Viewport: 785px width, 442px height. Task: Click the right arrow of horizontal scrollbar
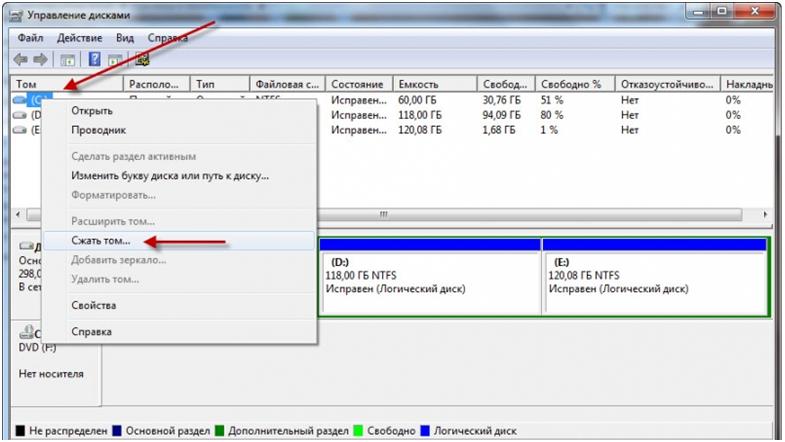tap(765, 215)
